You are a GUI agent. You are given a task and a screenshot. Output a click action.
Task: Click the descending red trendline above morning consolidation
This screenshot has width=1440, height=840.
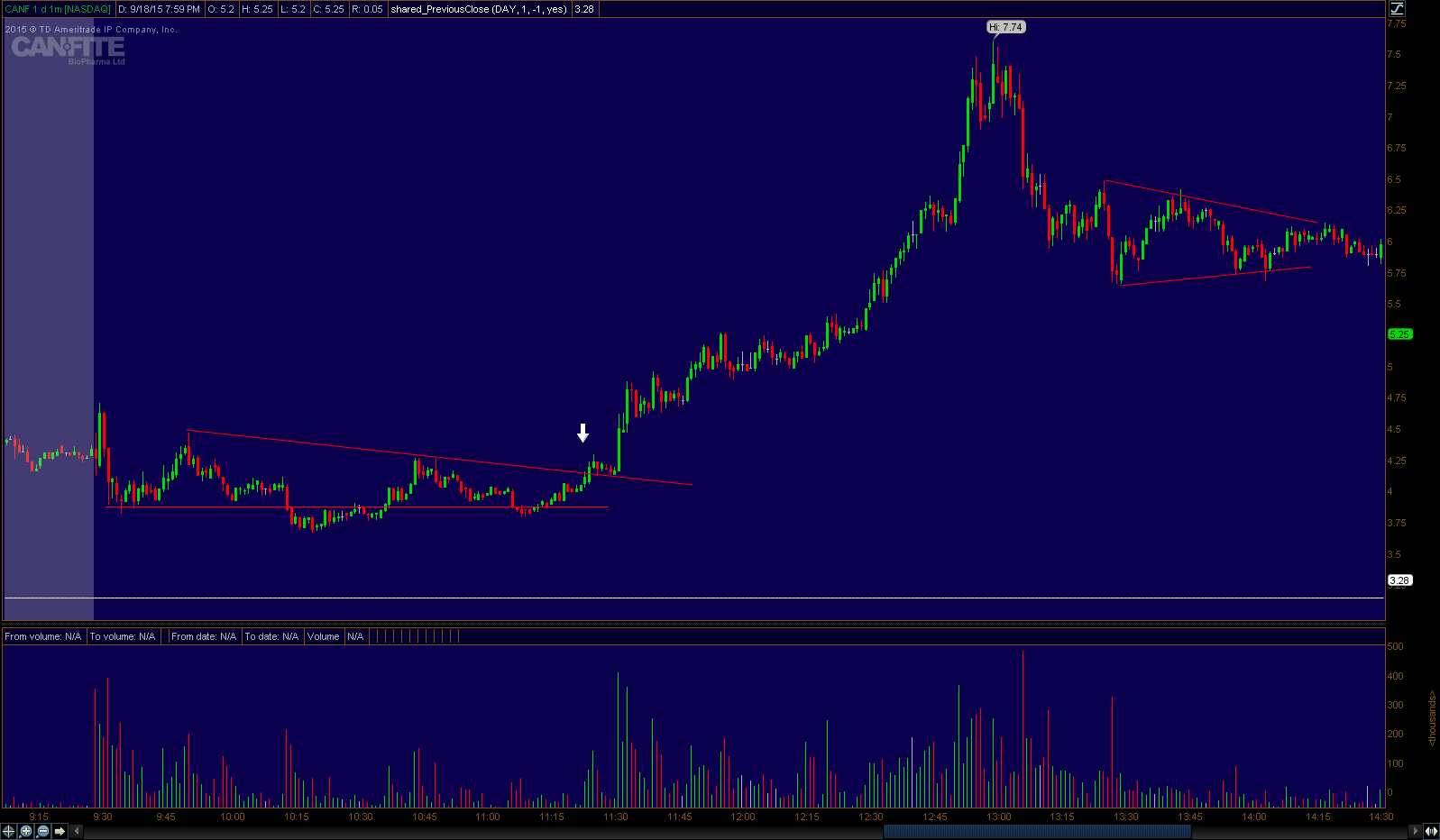click(439, 458)
